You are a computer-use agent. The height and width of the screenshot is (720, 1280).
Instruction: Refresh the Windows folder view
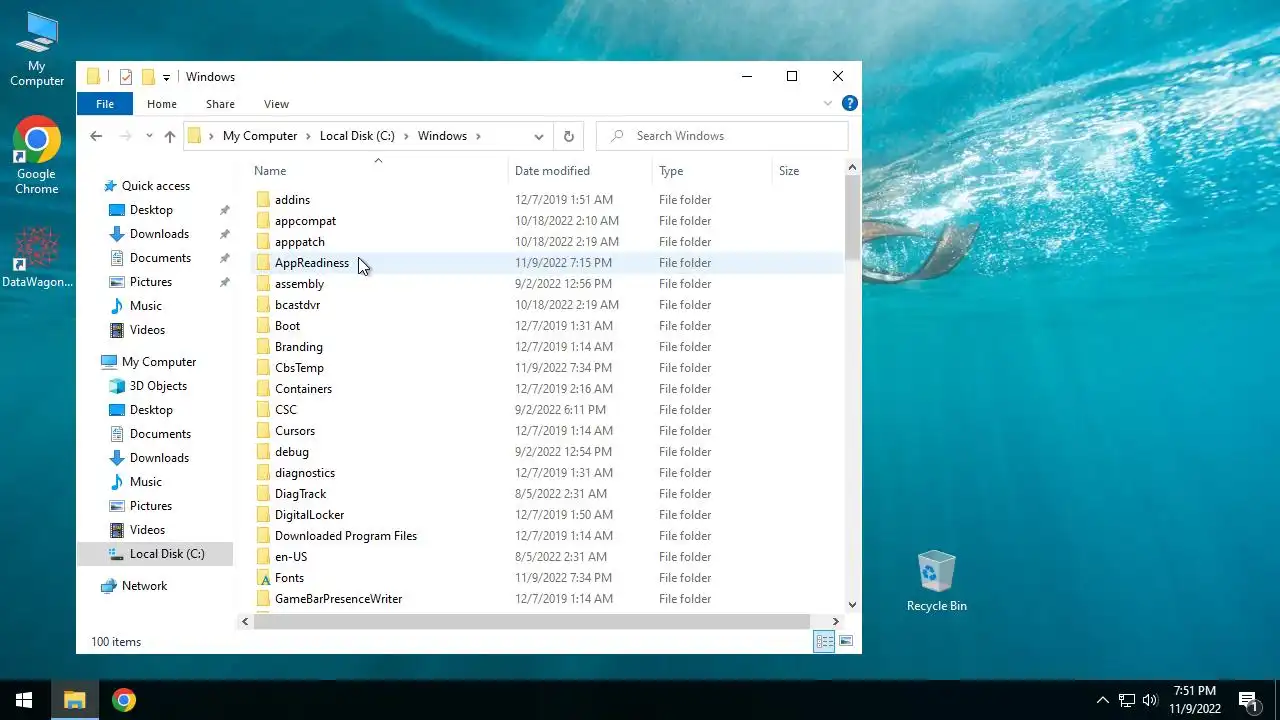pos(569,136)
